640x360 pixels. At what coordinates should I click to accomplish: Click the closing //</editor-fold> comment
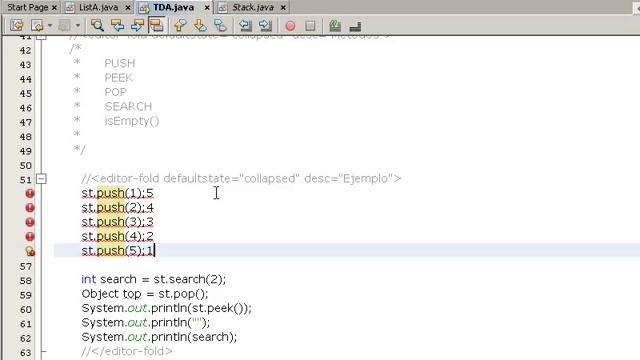point(127,351)
